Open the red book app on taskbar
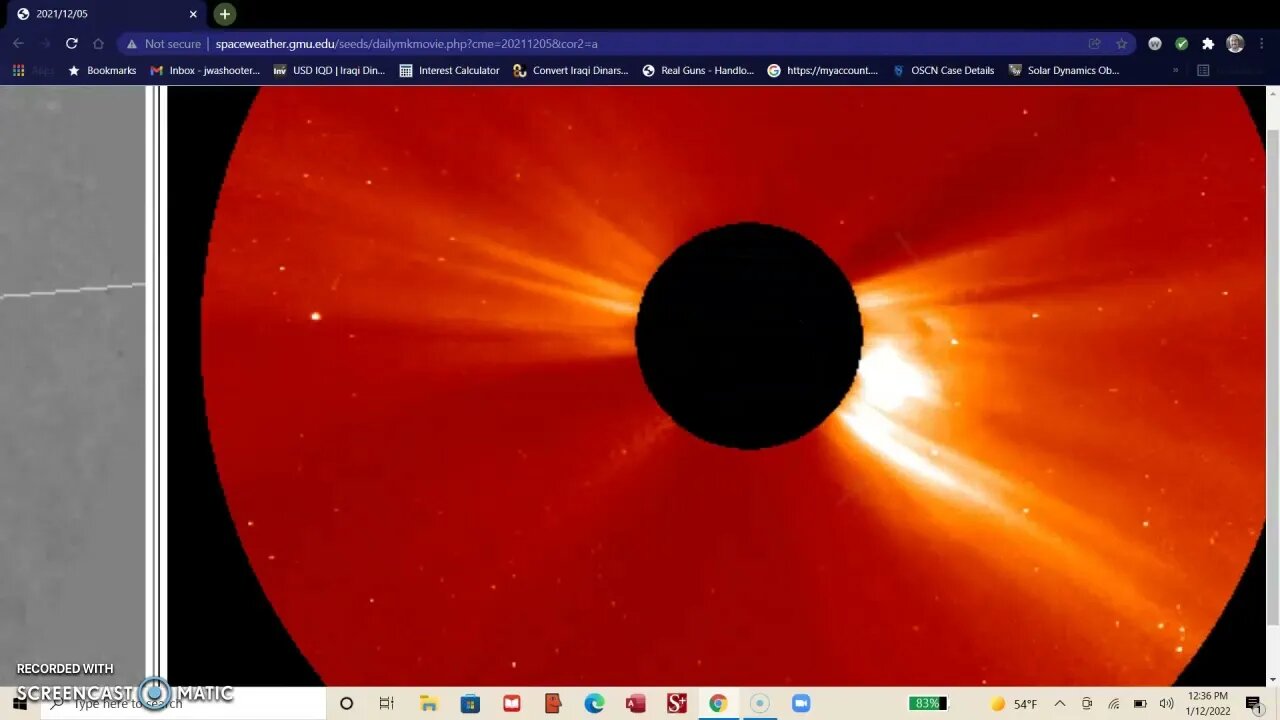Viewport: 1280px width, 720px height. (x=512, y=704)
